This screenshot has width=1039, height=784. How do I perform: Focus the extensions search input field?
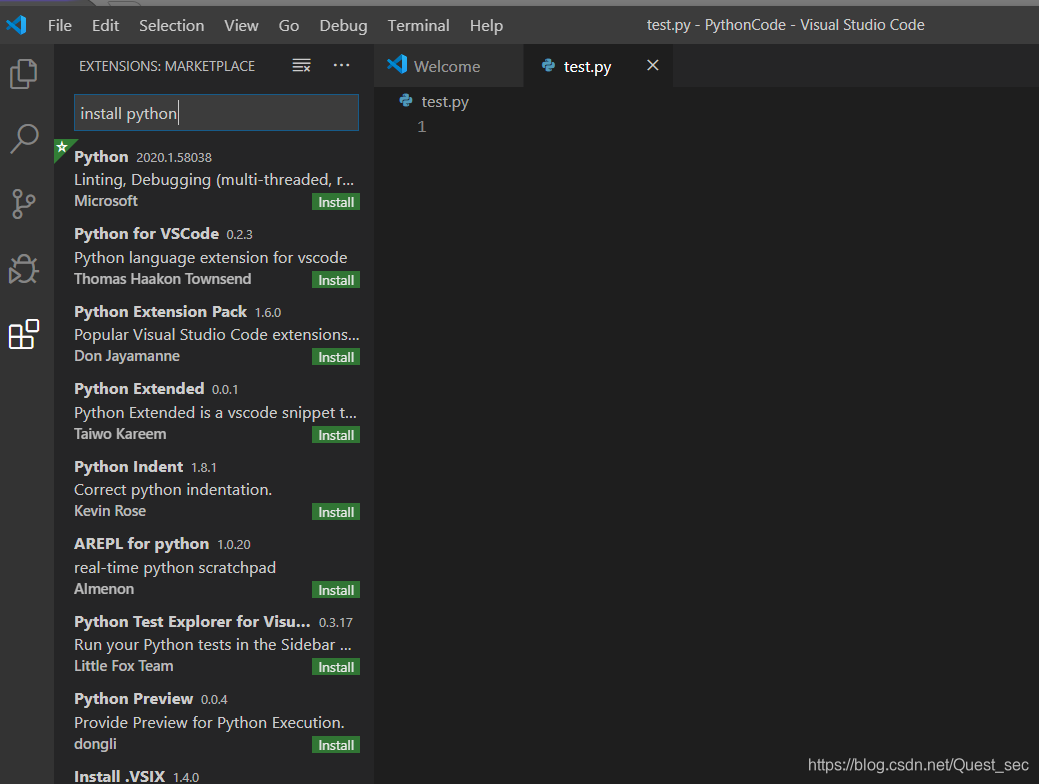tap(216, 113)
